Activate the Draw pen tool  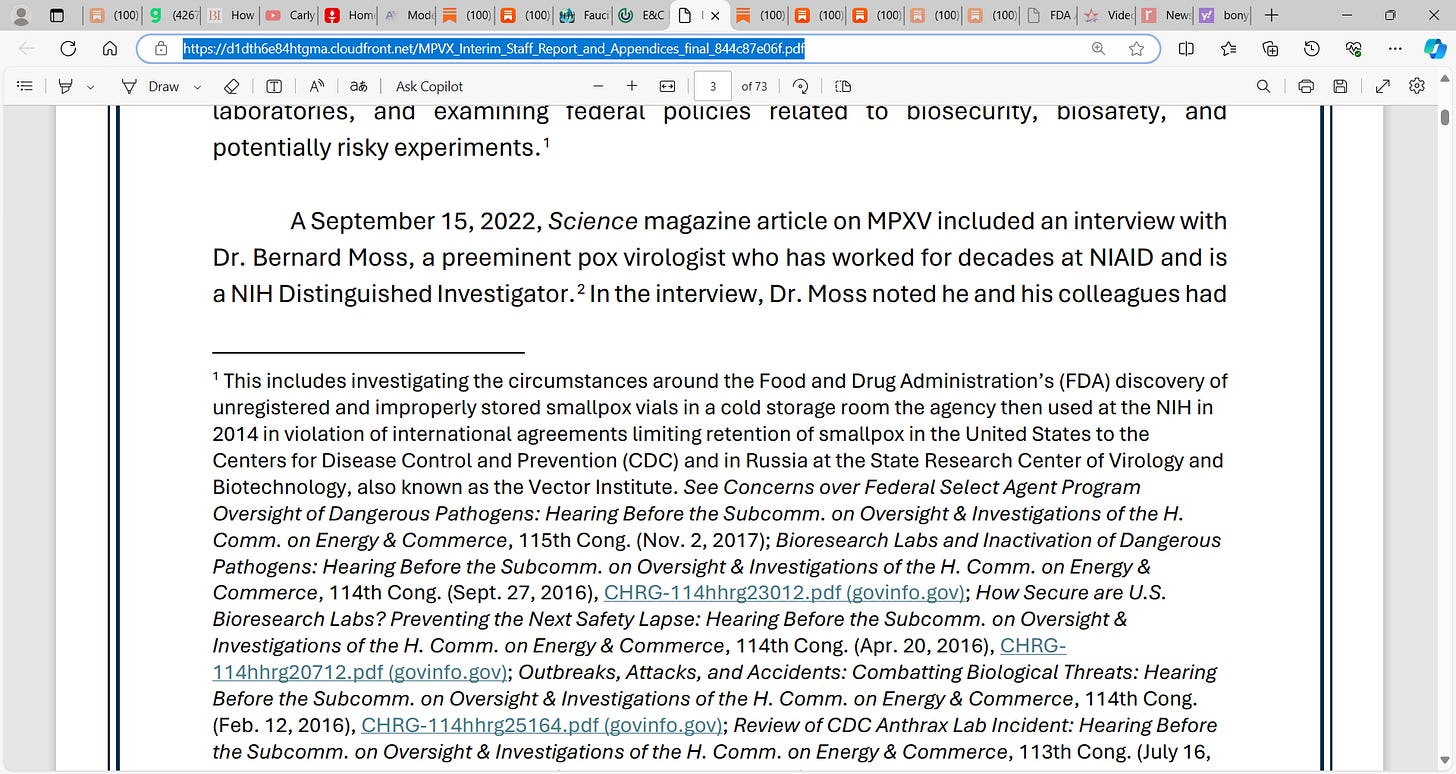[150, 86]
